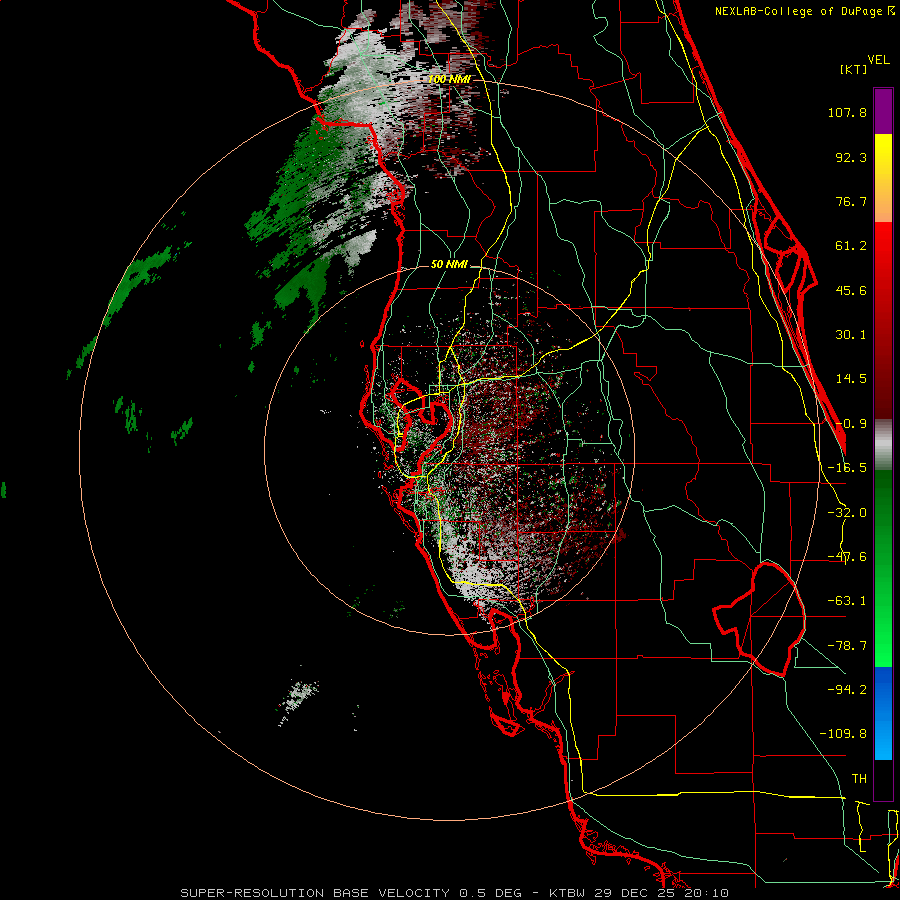Viewport: 900px width, 900px height.
Task: Click the VEL legend title
Action: tap(878, 60)
